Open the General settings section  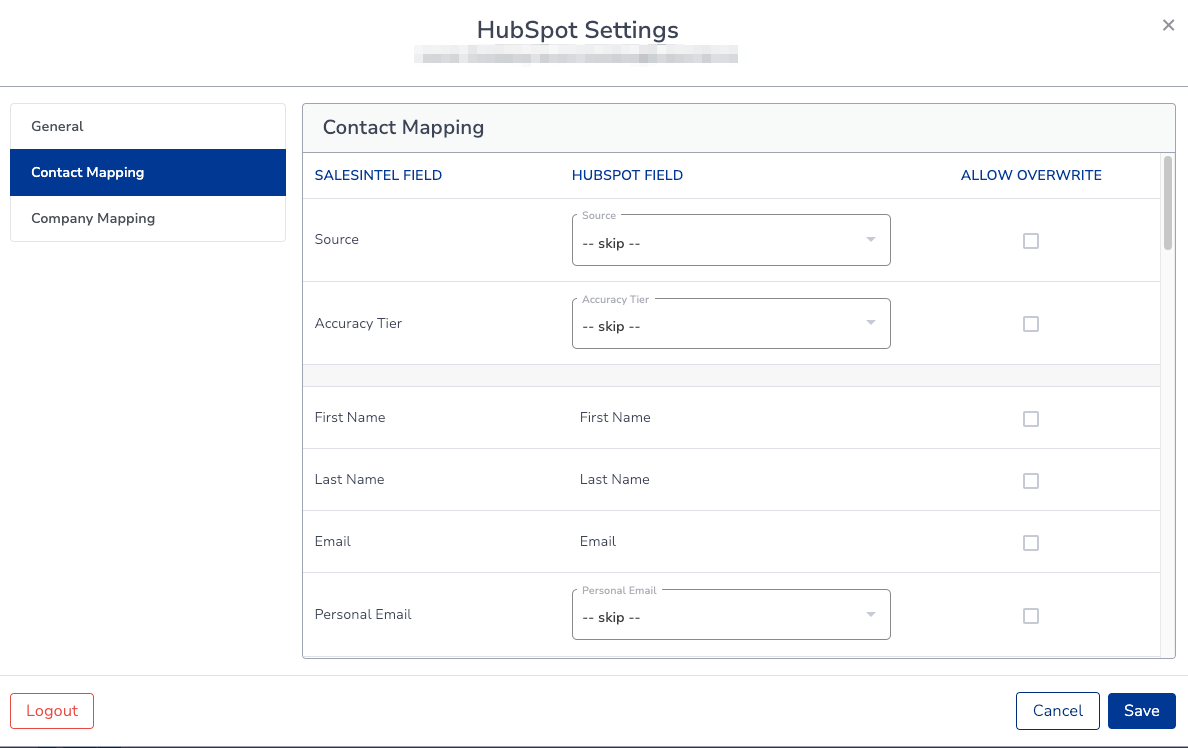pyautogui.click(x=148, y=127)
